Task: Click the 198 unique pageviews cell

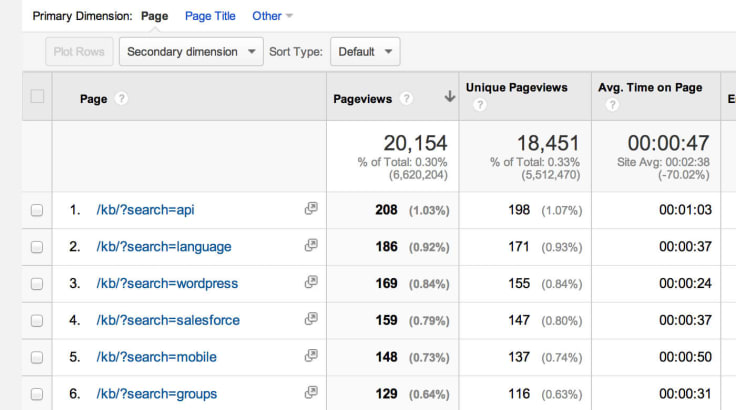Action: tap(519, 210)
